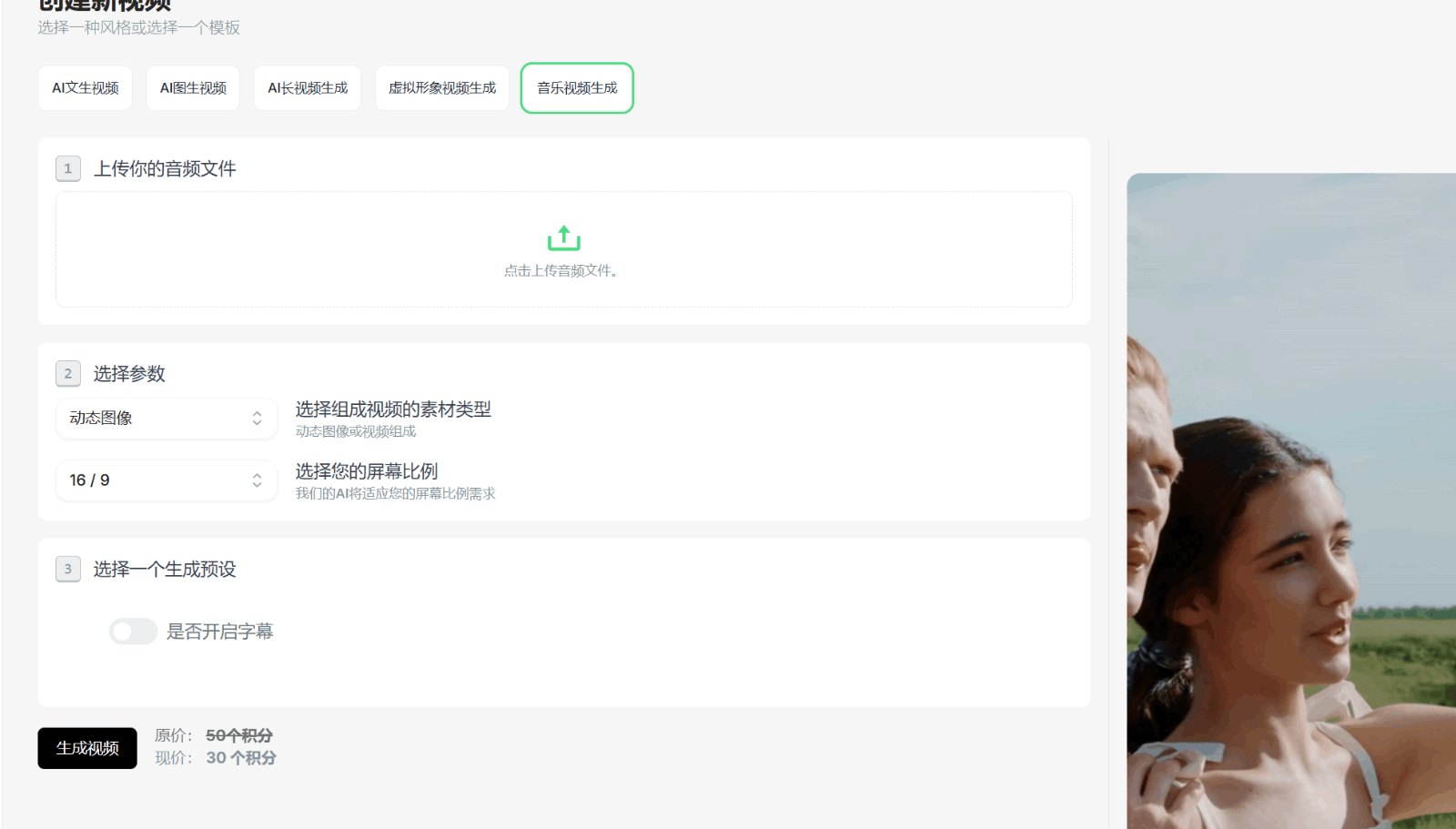Open the AI长视频生成 tab
Viewport: 1456px width, 829px height.
[x=308, y=88]
